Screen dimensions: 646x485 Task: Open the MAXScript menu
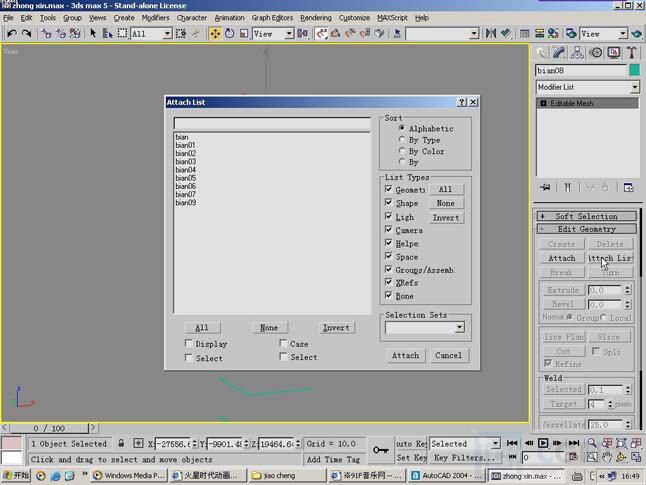pos(392,18)
